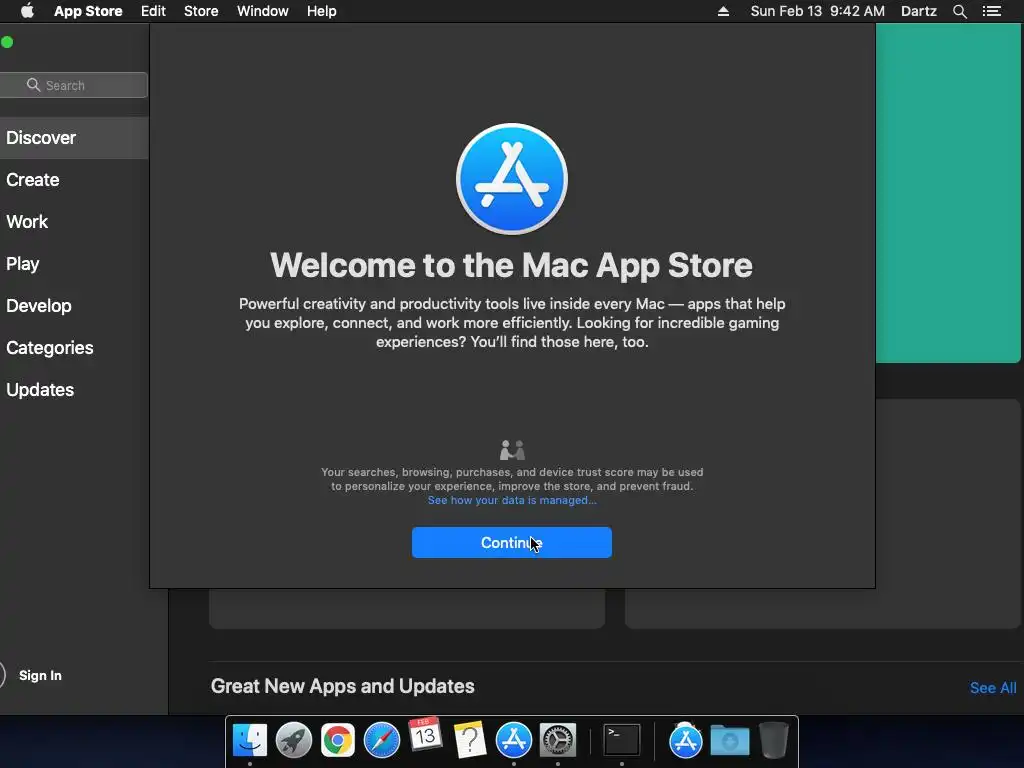
Task: Click the date and time in menu bar
Action: point(818,11)
